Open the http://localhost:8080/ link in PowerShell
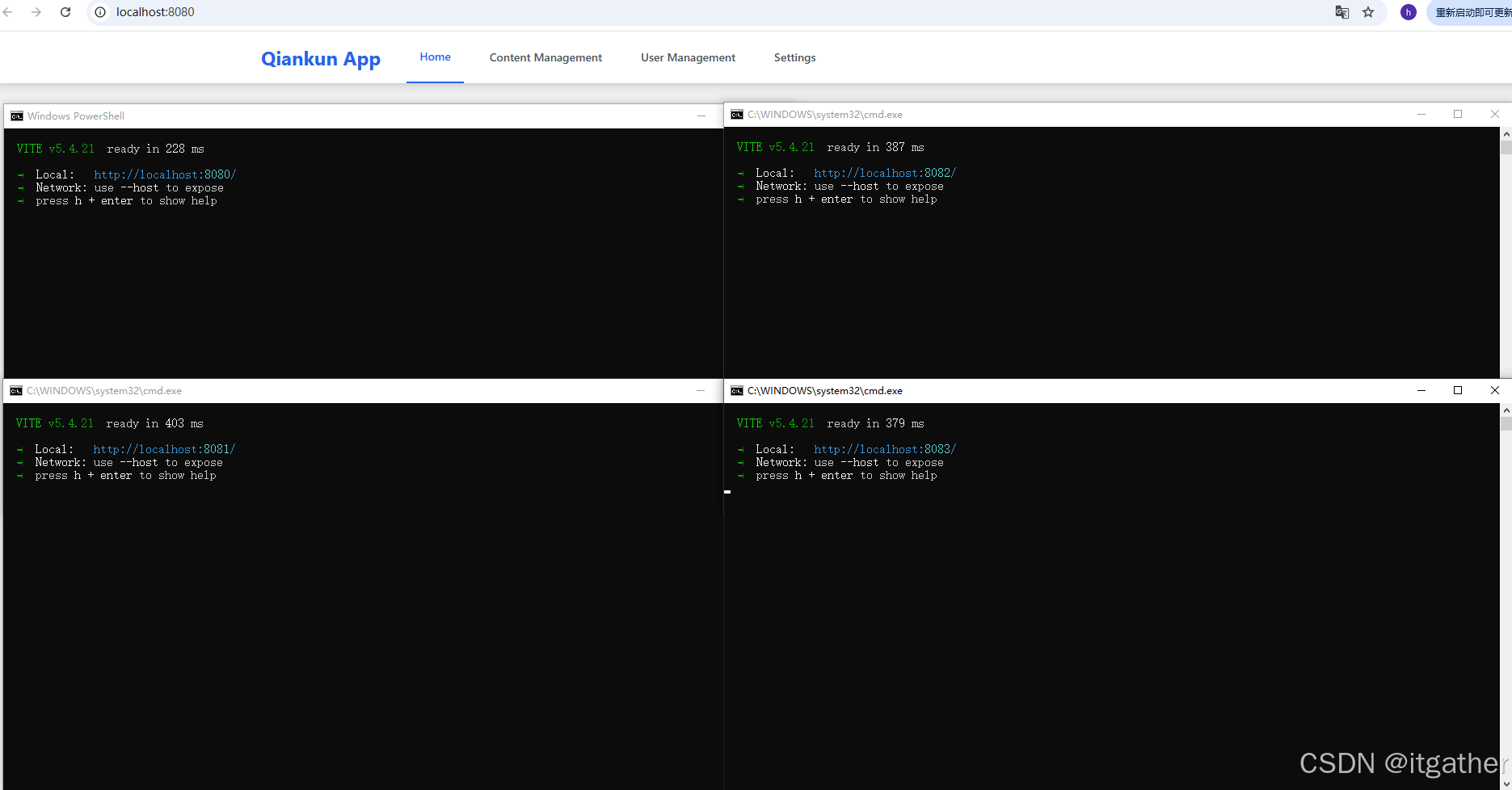The height and width of the screenshot is (790, 1512). (165, 174)
